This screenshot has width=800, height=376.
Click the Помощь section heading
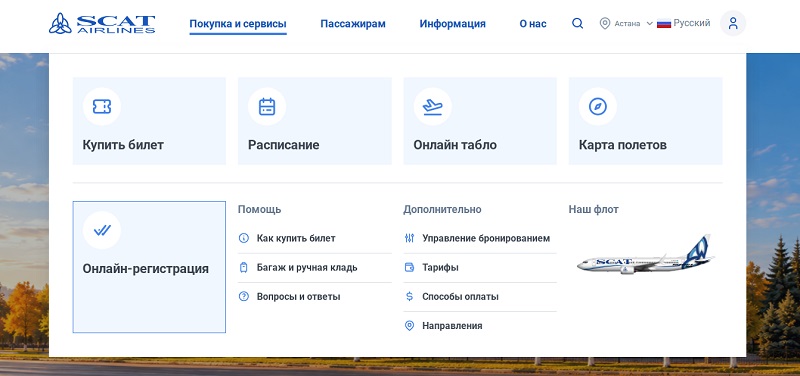[259, 209]
